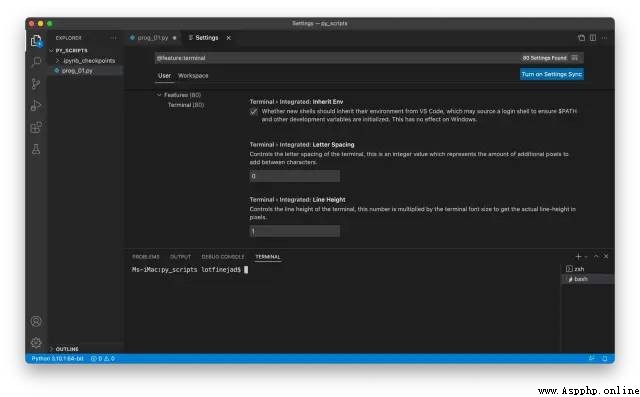640x397 pixels.
Task: Select Terminal in settings table of contents
Action: [186, 105]
